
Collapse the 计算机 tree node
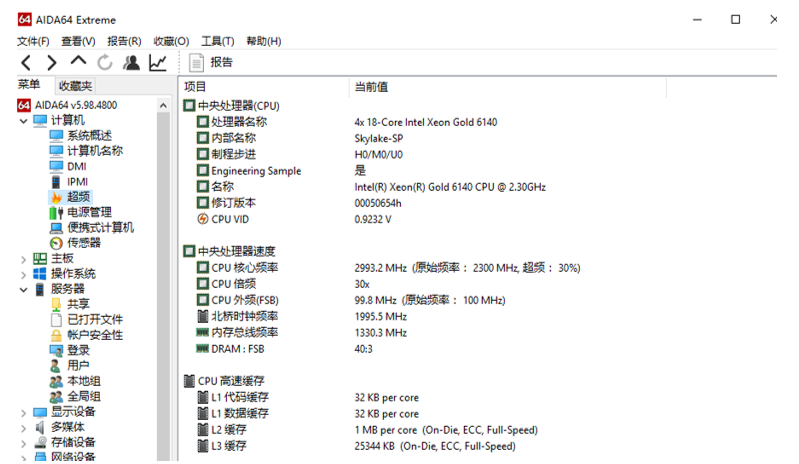click(23, 121)
